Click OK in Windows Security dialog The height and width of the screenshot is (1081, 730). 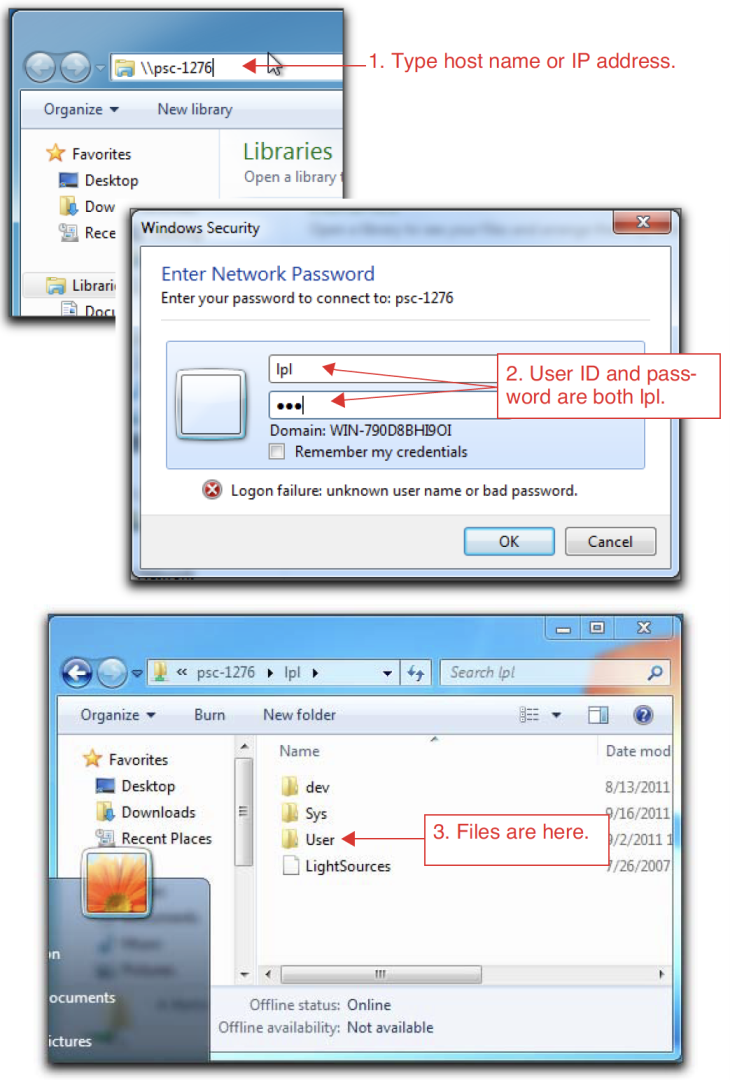[x=509, y=542]
